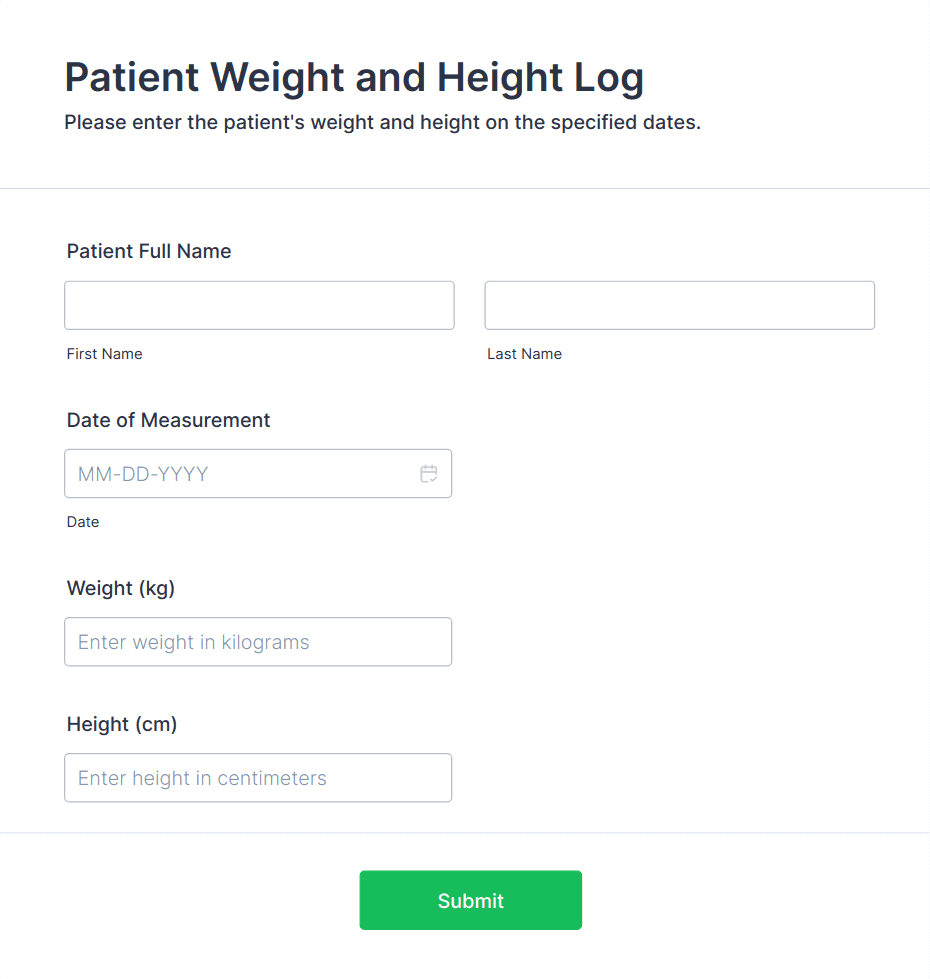Click inside the Last Name input field

tap(679, 305)
